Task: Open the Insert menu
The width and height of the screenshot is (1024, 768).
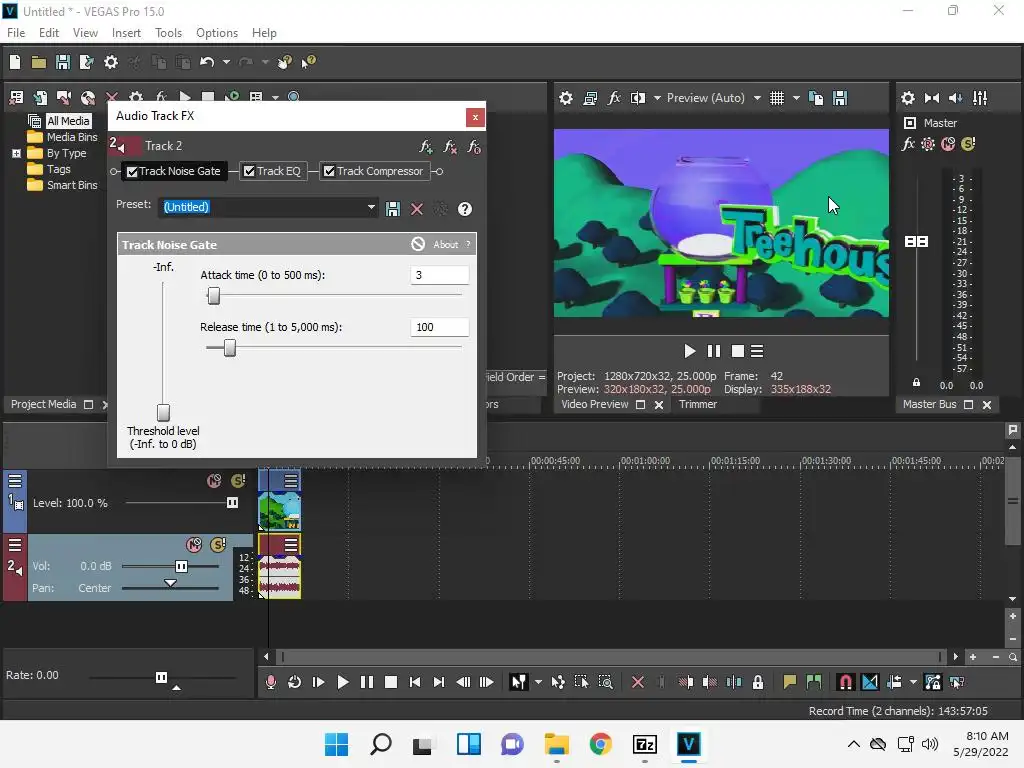Action: point(126,33)
